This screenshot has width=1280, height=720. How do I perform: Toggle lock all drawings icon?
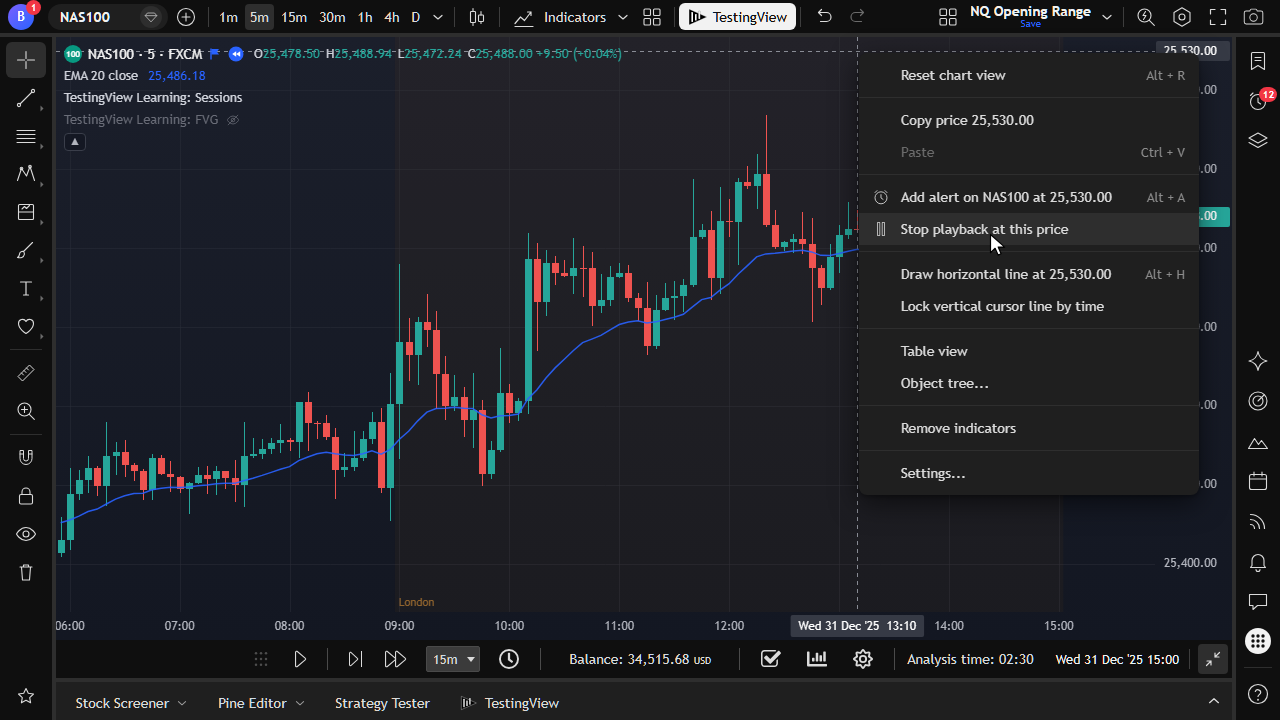pyautogui.click(x=26, y=495)
